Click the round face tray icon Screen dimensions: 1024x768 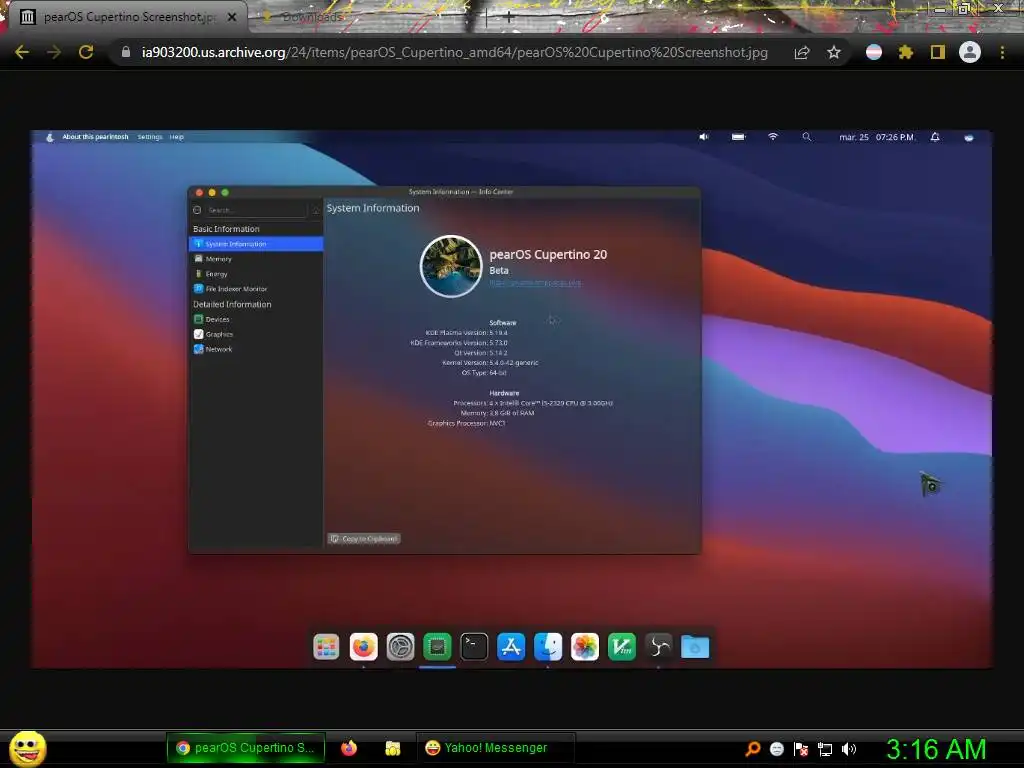coord(776,749)
